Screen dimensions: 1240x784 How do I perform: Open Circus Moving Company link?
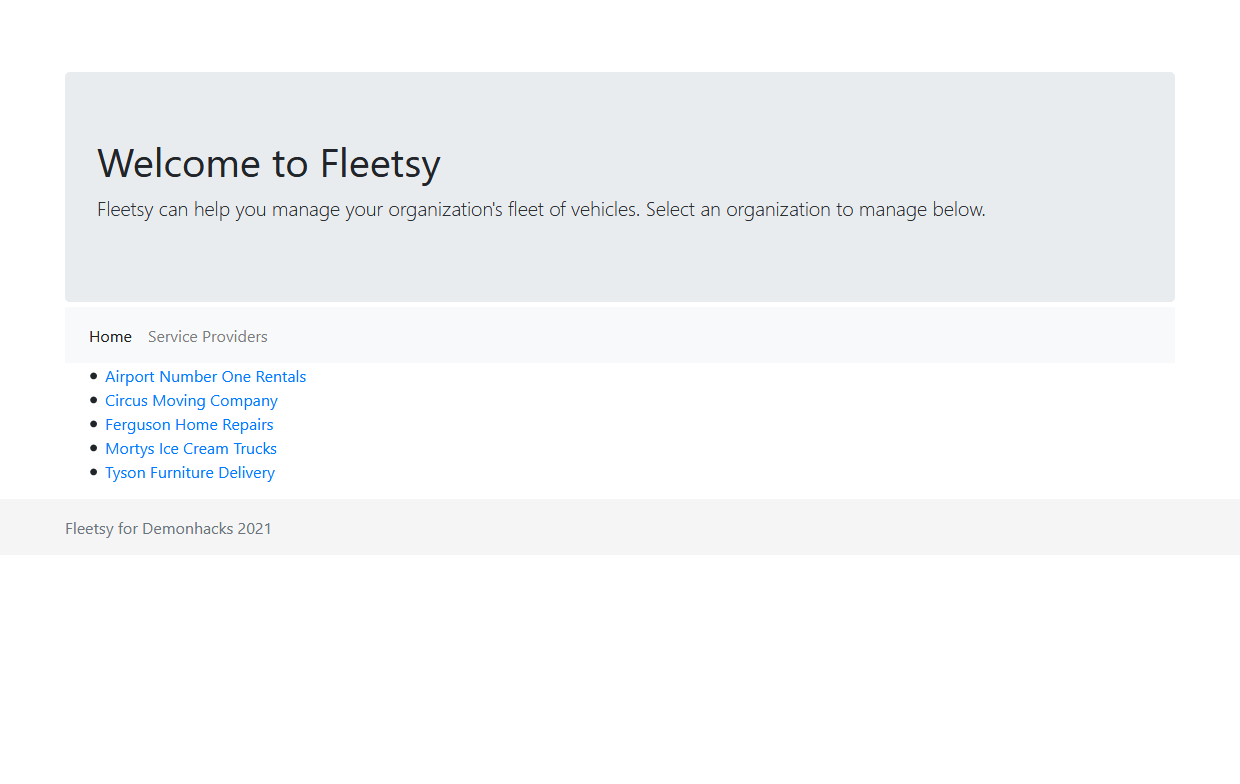click(191, 401)
